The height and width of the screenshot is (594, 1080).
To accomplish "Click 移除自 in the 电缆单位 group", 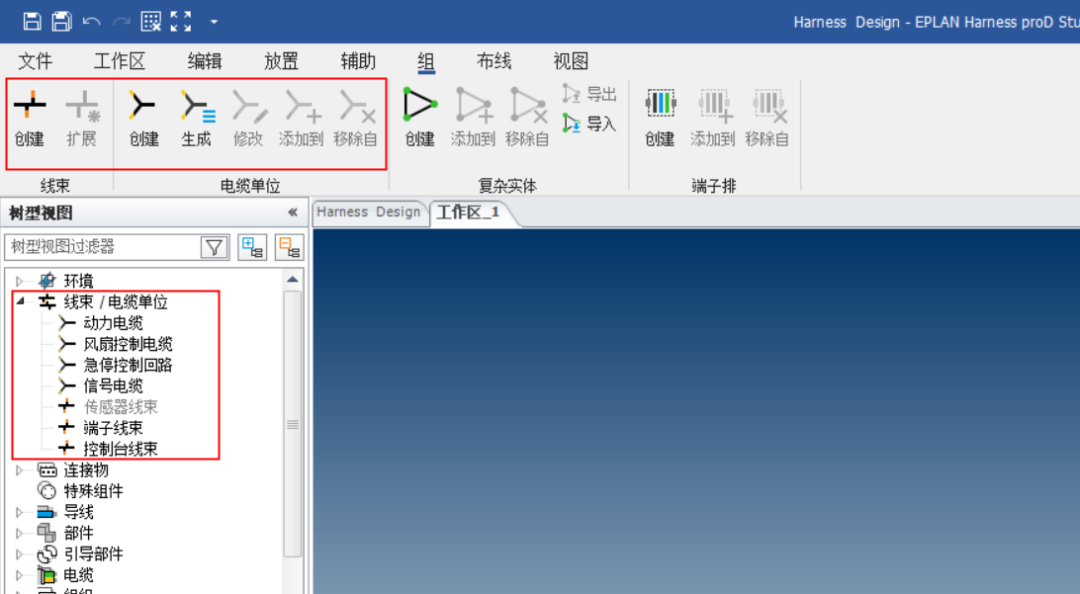I will (355, 119).
